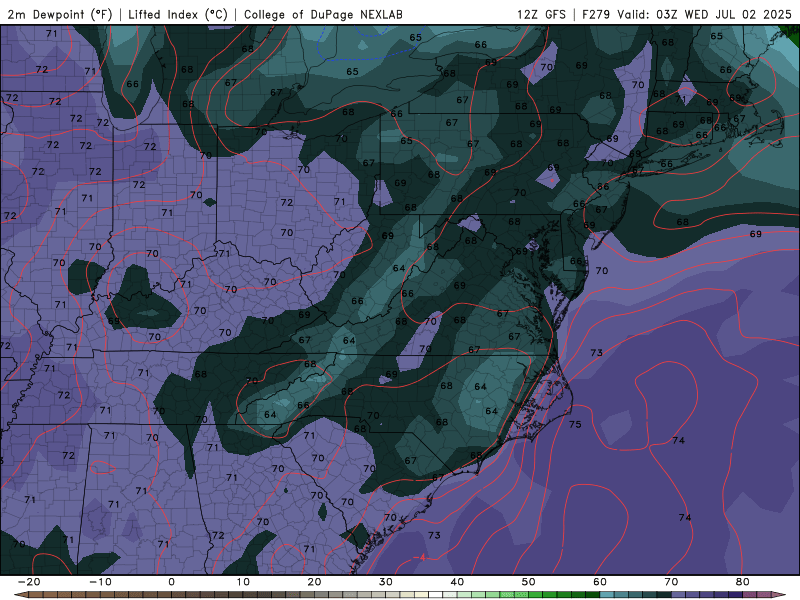Click the "College of DuPage NEXLAB" header text
Image resolution: width=800 pixels, height=600 pixels.
point(323,14)
